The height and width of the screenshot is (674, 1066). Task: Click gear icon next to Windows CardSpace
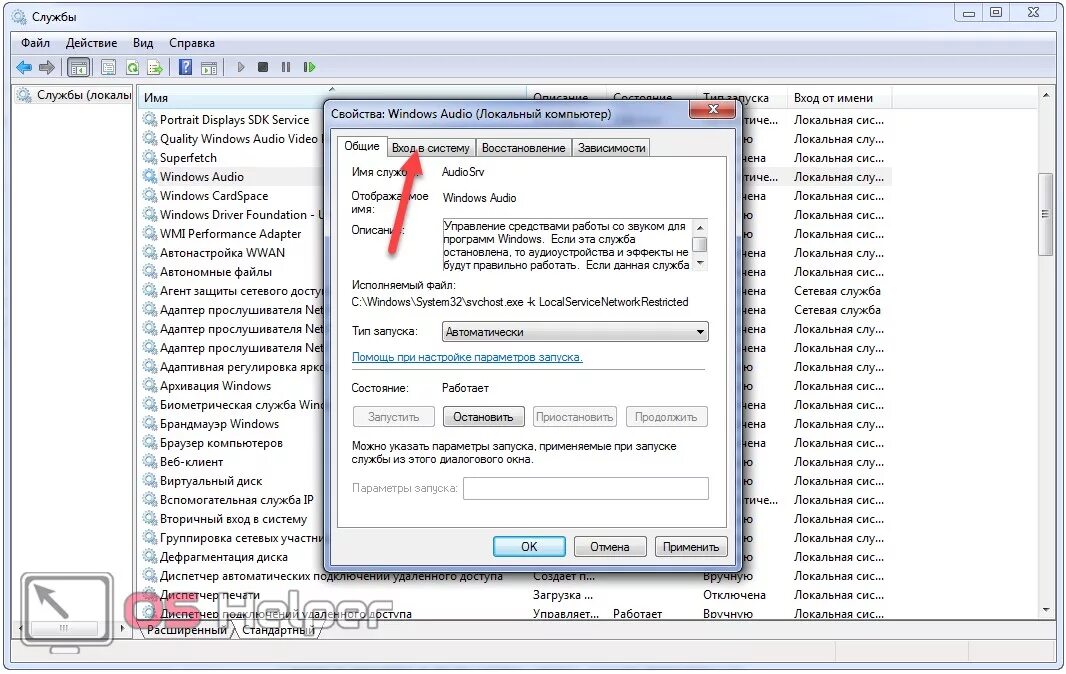coord(150,195)
